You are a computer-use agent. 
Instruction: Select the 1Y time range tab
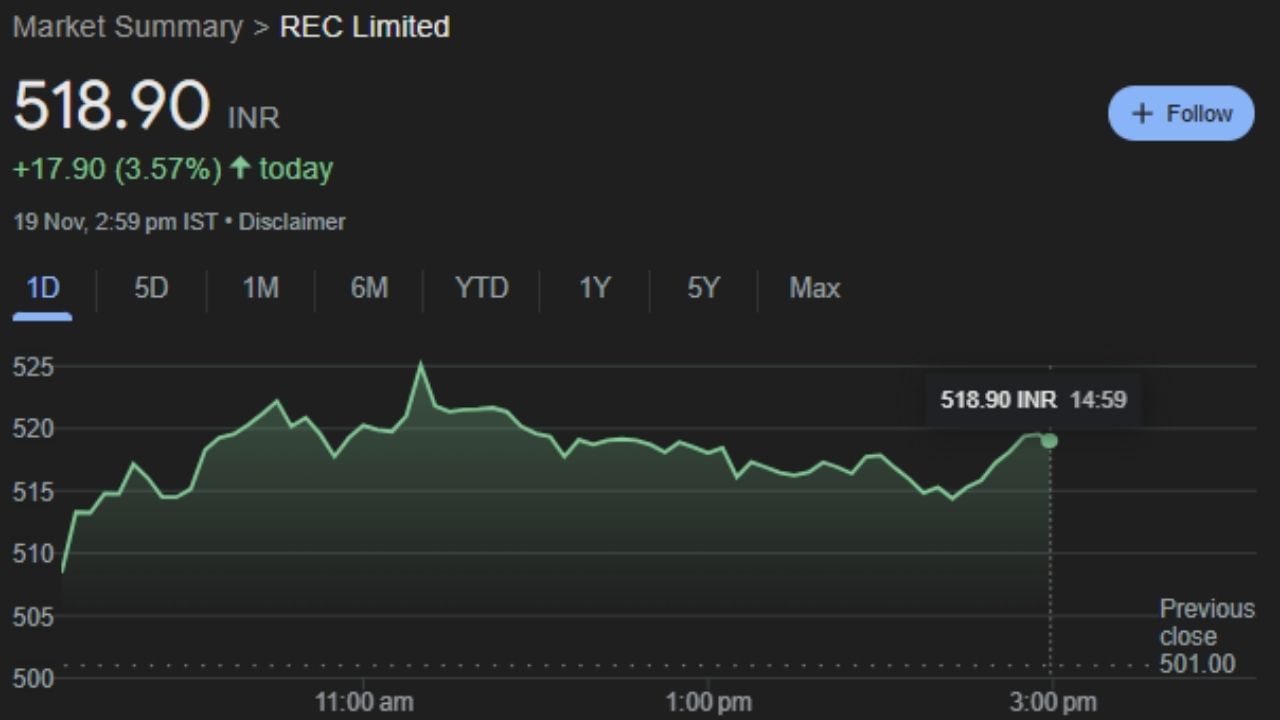click(x=594, y=289)
